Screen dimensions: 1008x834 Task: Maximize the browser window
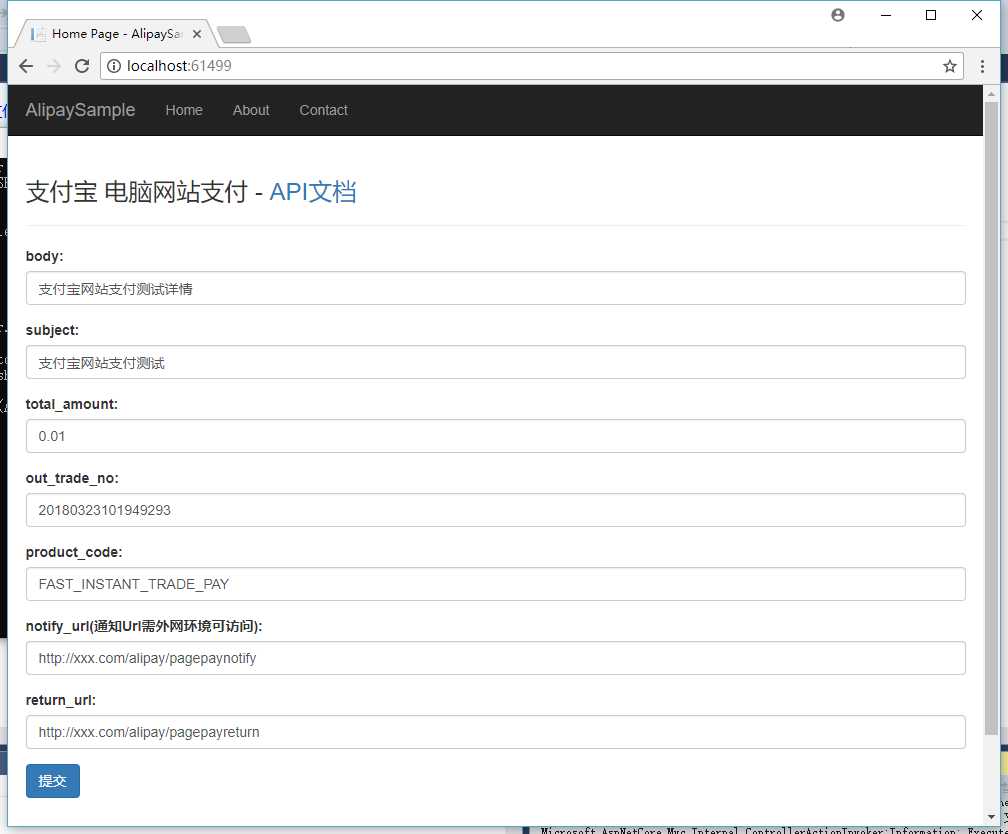pyautogui.click(x=931, y=15)
